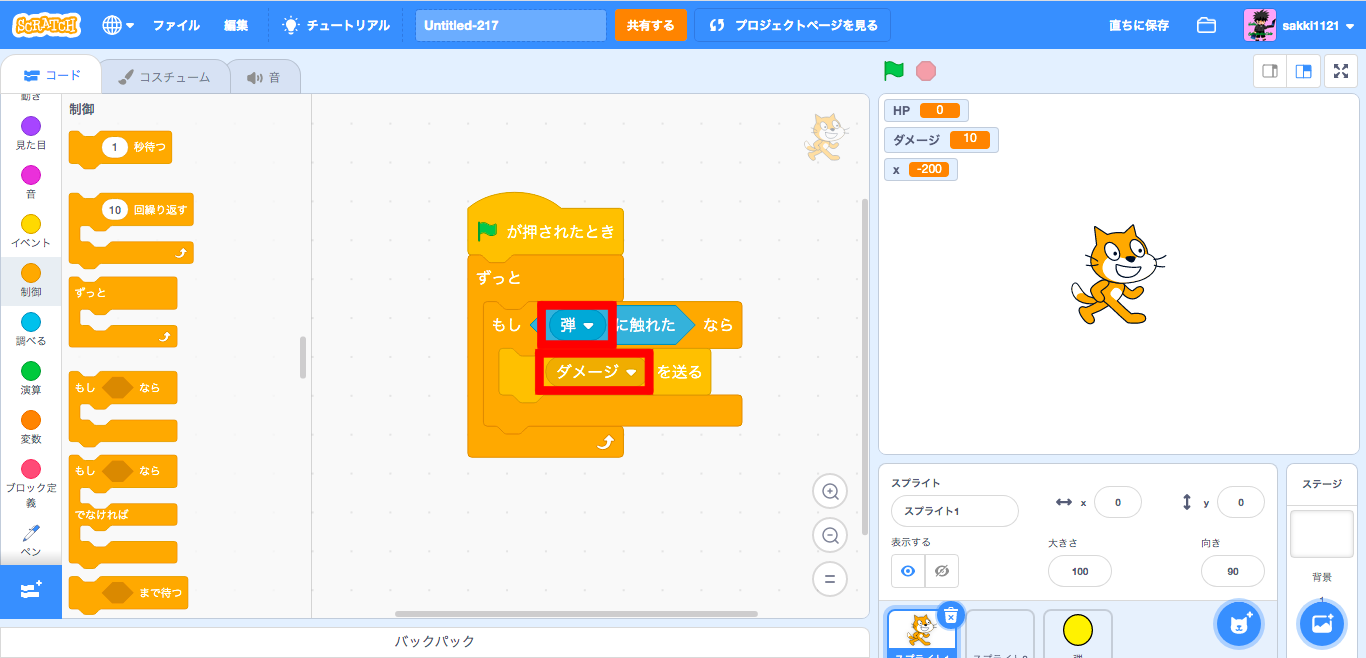Click the block palette scrollbar
Screen dimensions: 1366x658
click(x=303, y=357)
